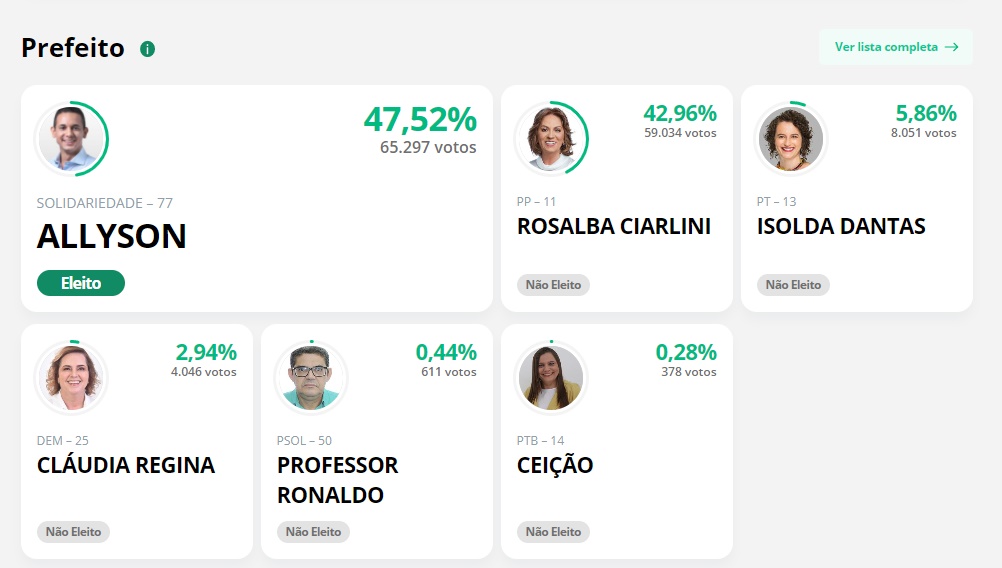Viewport: 1002px width, 568px height.
Task: Click Rosalba Ciarlini's Não Eleito badge
Action: 554,285
